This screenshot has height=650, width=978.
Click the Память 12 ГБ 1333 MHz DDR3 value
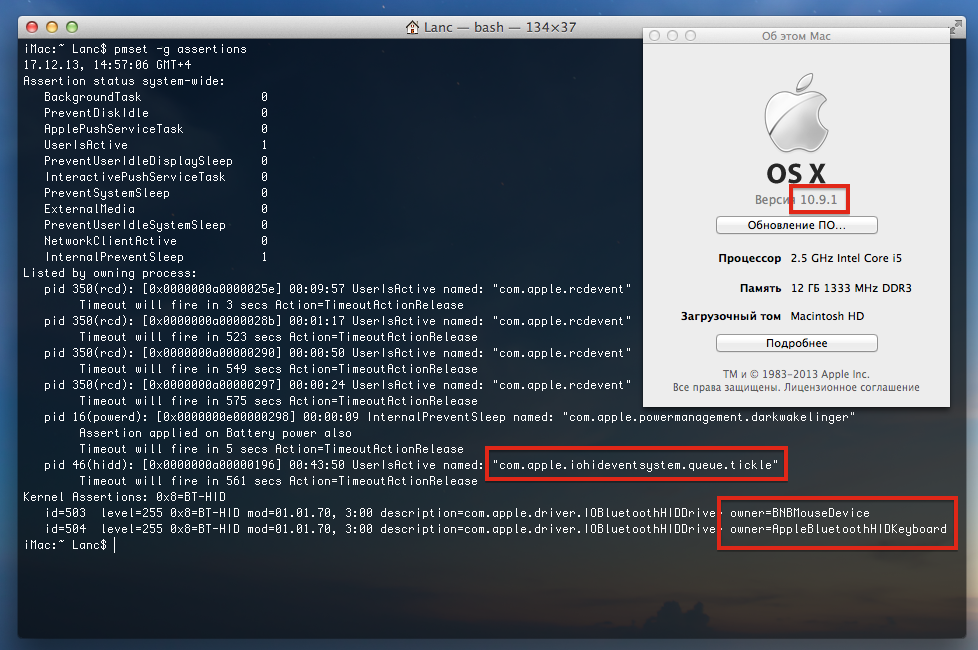point(851,288)
